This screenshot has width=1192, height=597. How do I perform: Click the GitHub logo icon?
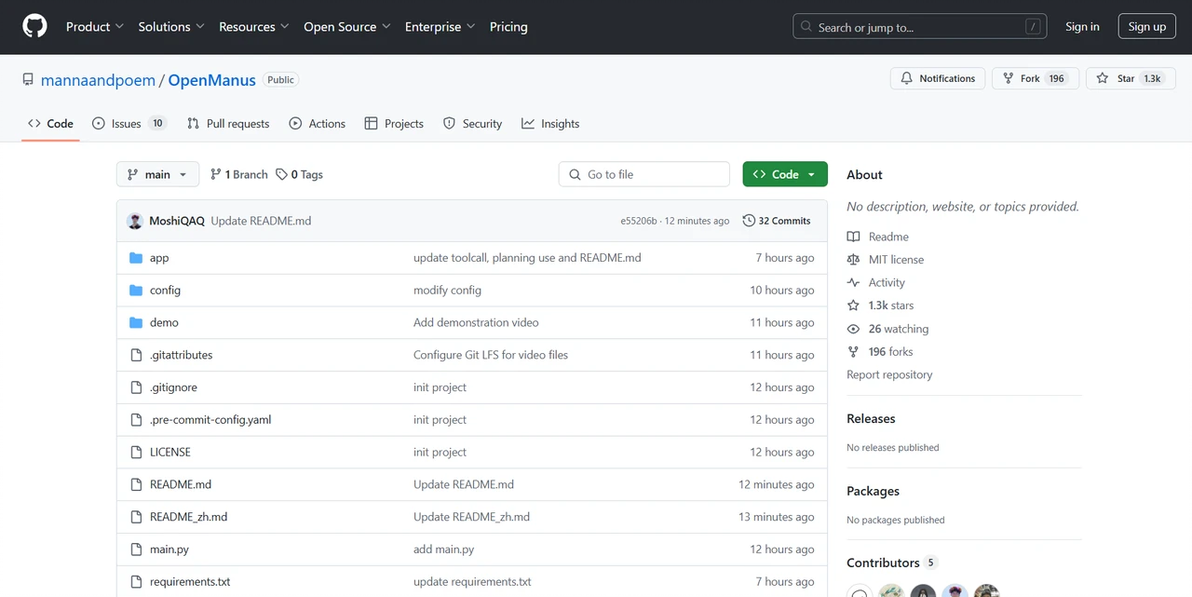click(35, 27)
